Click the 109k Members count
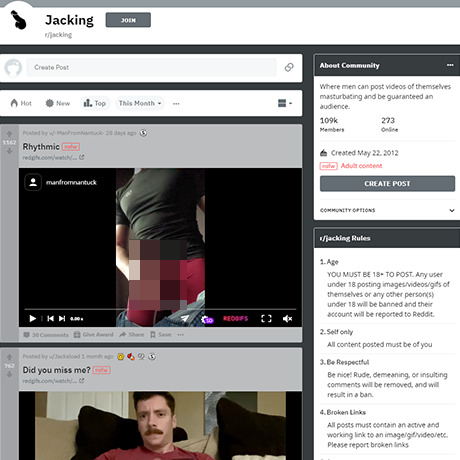This screenshot has width=460, height=460. click(x=332, y=125)
